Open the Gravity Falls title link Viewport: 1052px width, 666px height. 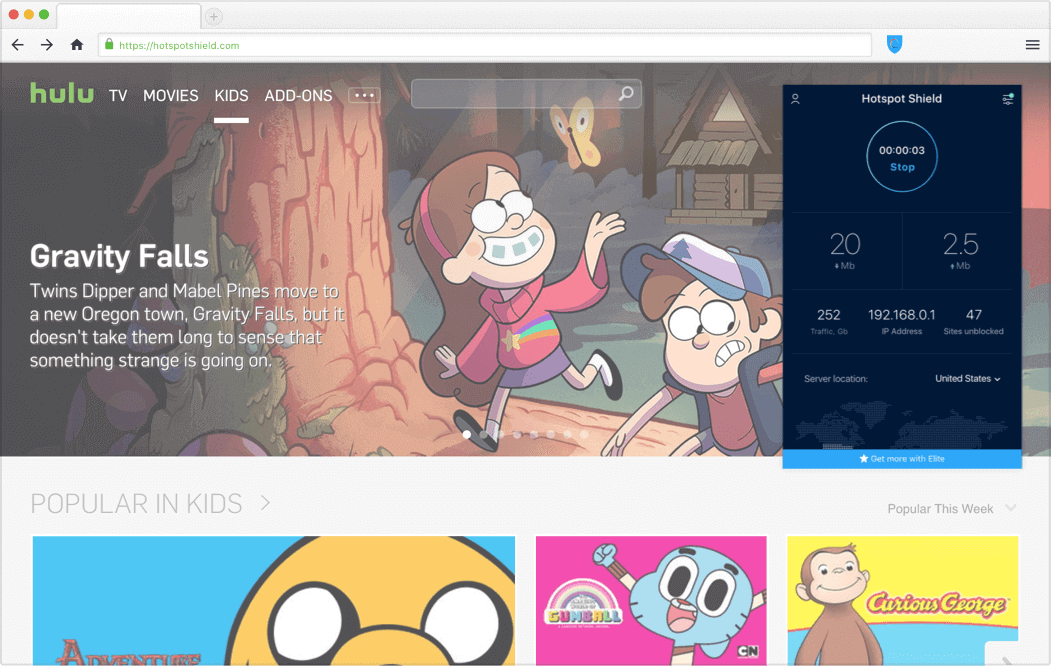click(119, 256)
